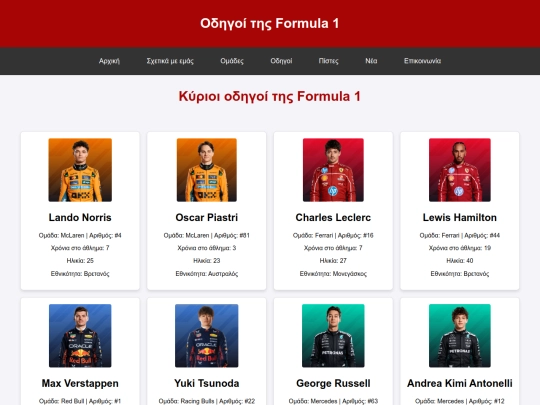Open the Charles Leclerc driver photo
The width and height of the screenshot is (540, 405).
[333, 170]
